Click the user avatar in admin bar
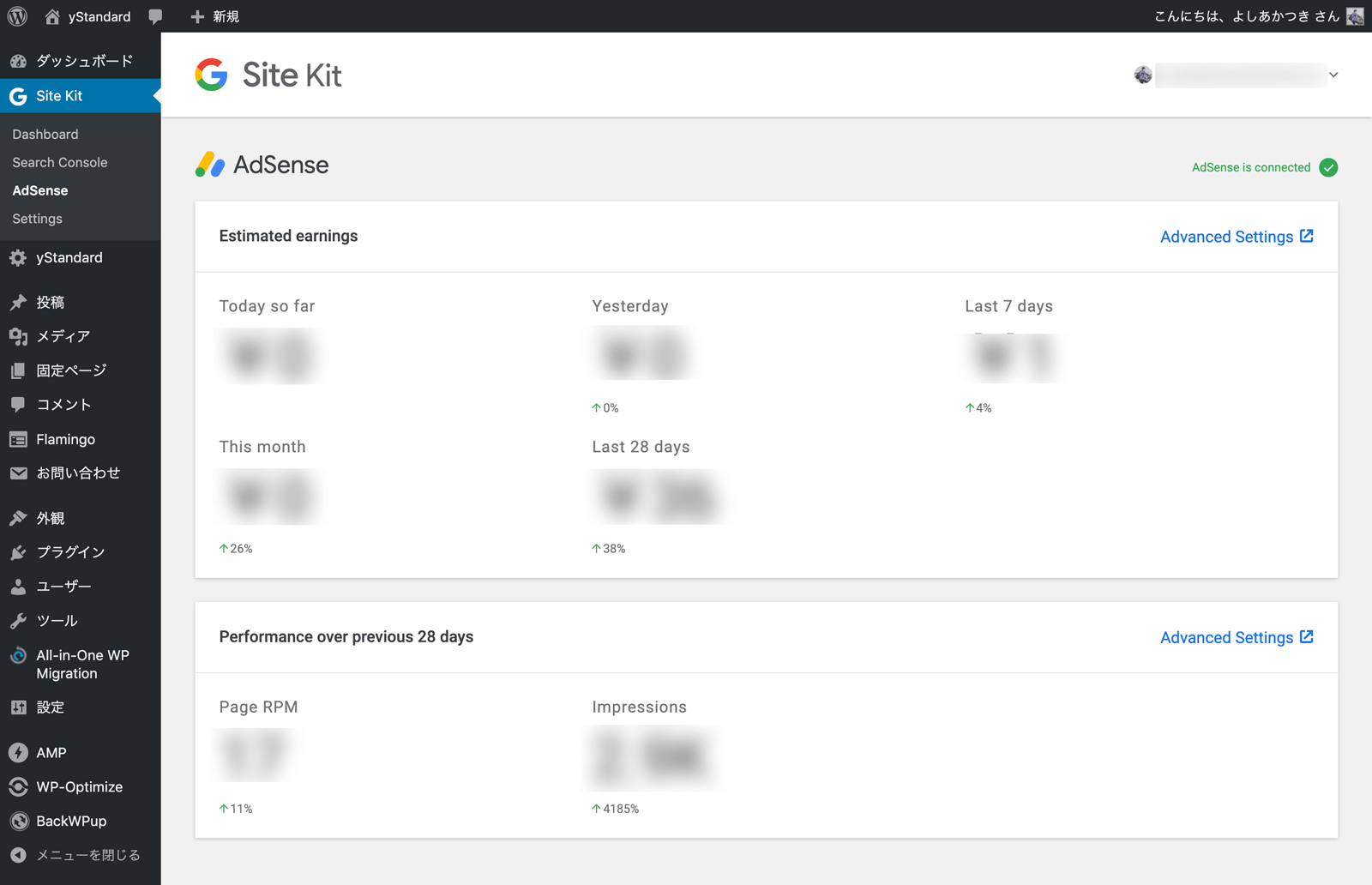This screenshot has width=1372, height=885. tap(1356, 16)
